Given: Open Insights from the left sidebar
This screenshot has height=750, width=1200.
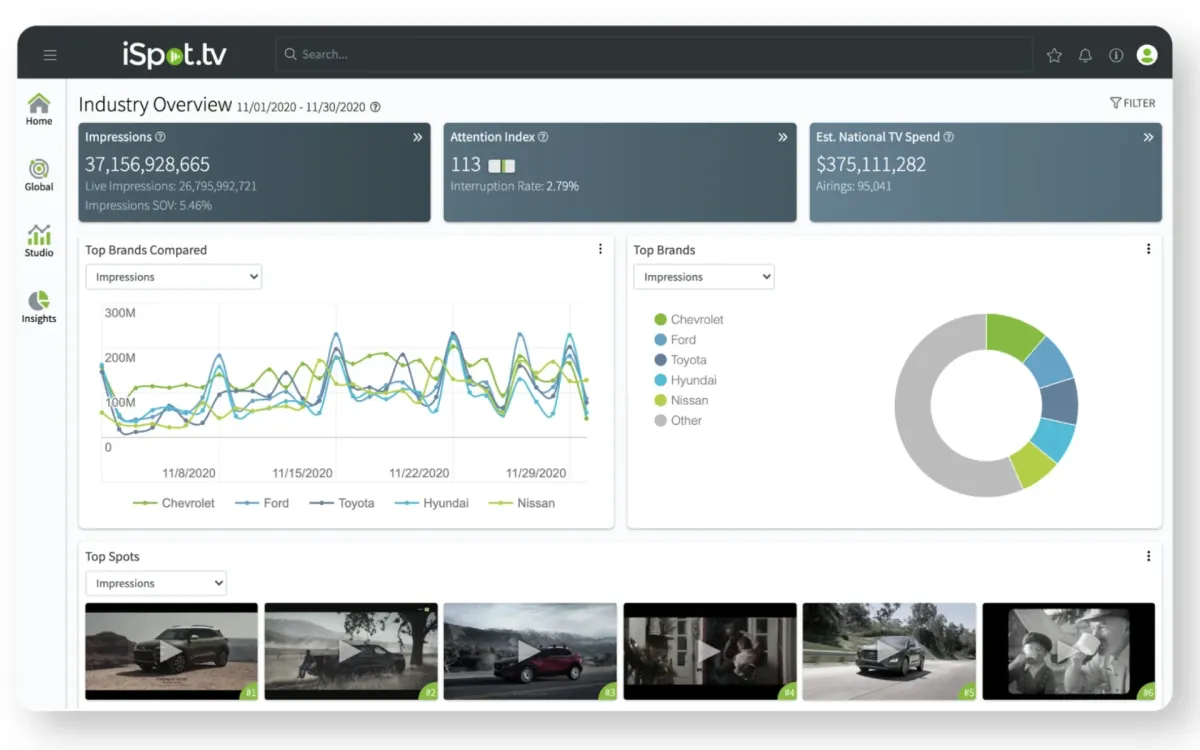Looking at the screenshot, I should click(38, 306).
